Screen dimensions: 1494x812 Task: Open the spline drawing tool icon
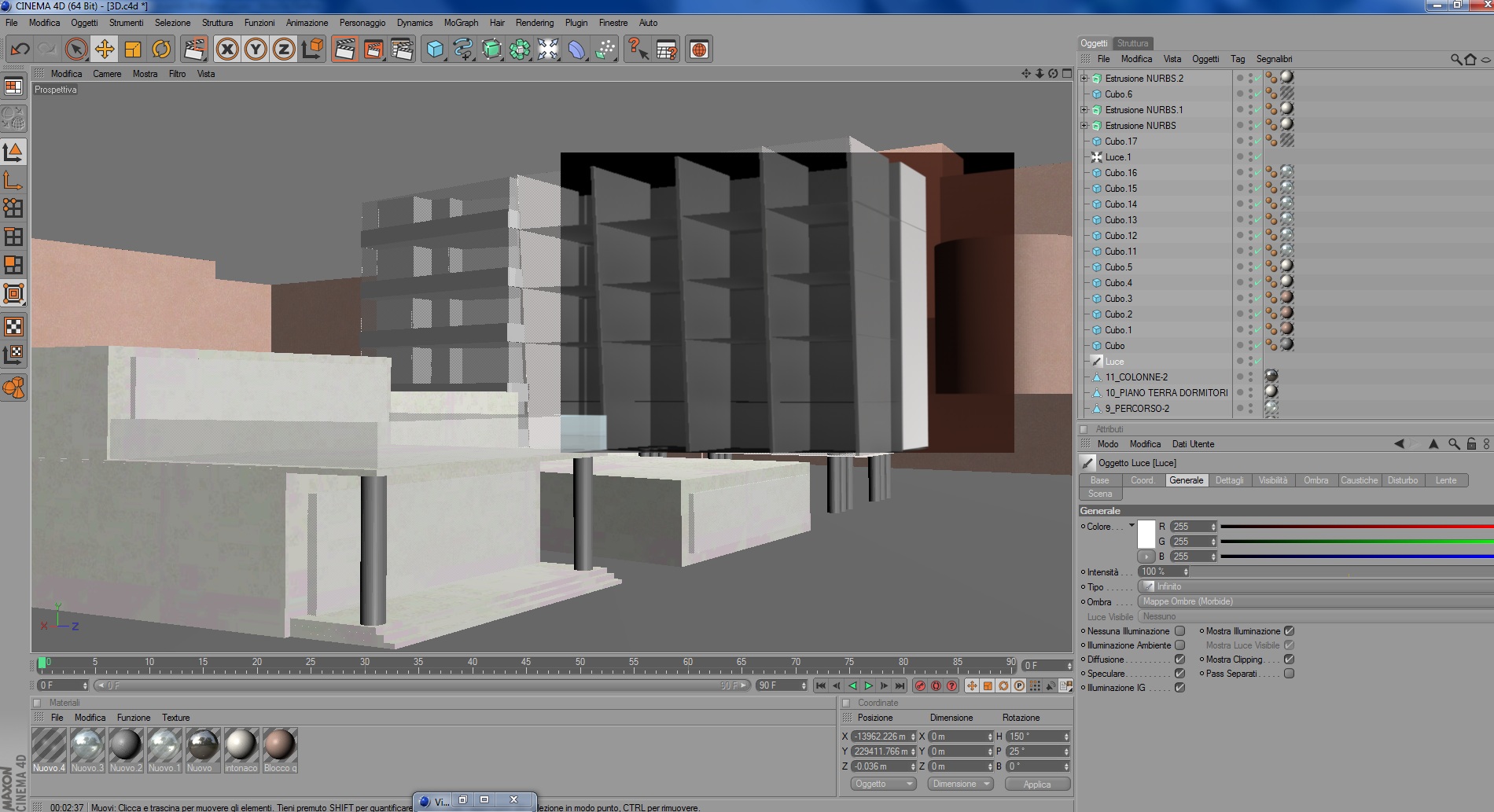463,50
